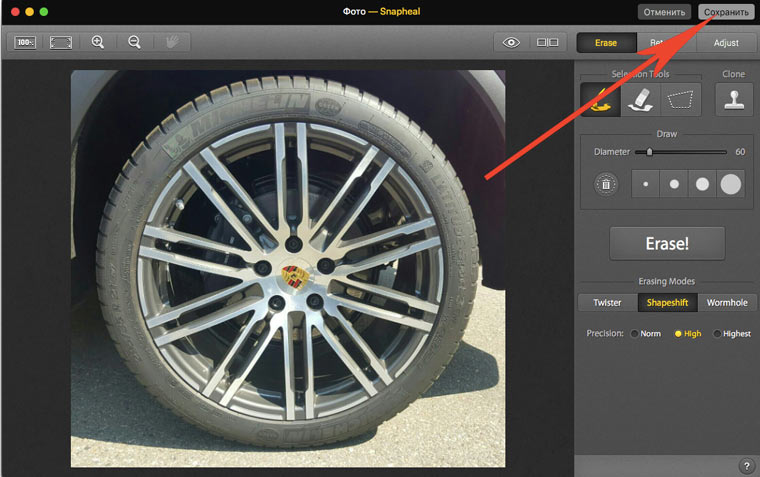Viewport: 760px width, 477px height.
Task: Zoom in with the magnifier plus icon
Action: 98,42
